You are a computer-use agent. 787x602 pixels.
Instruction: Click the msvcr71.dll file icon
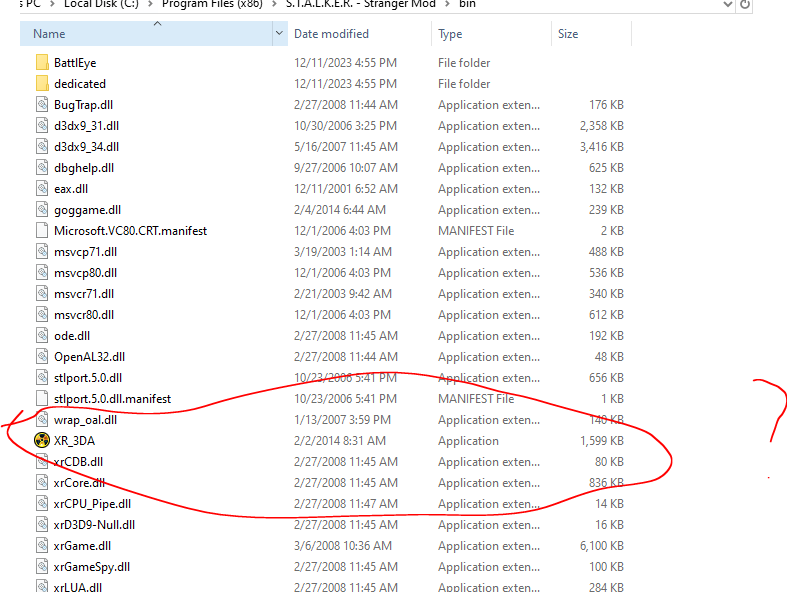click(43, 294)
